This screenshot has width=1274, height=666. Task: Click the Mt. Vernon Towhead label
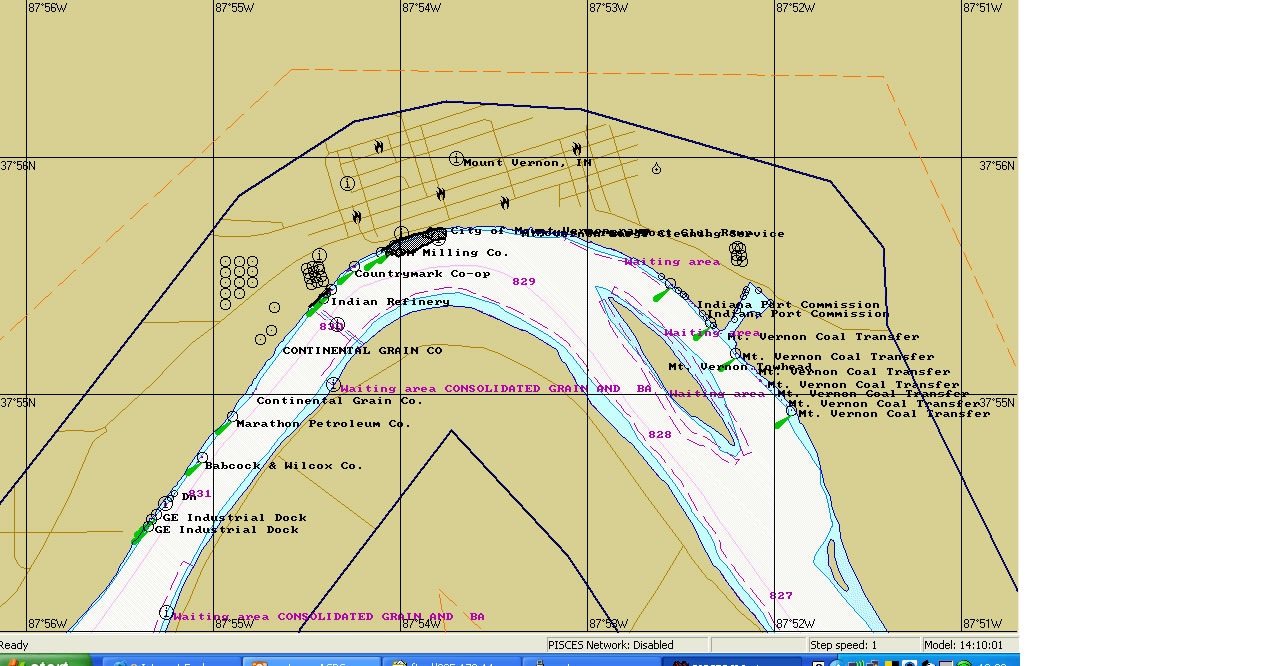pyautogui.click(x=740, y=366)
